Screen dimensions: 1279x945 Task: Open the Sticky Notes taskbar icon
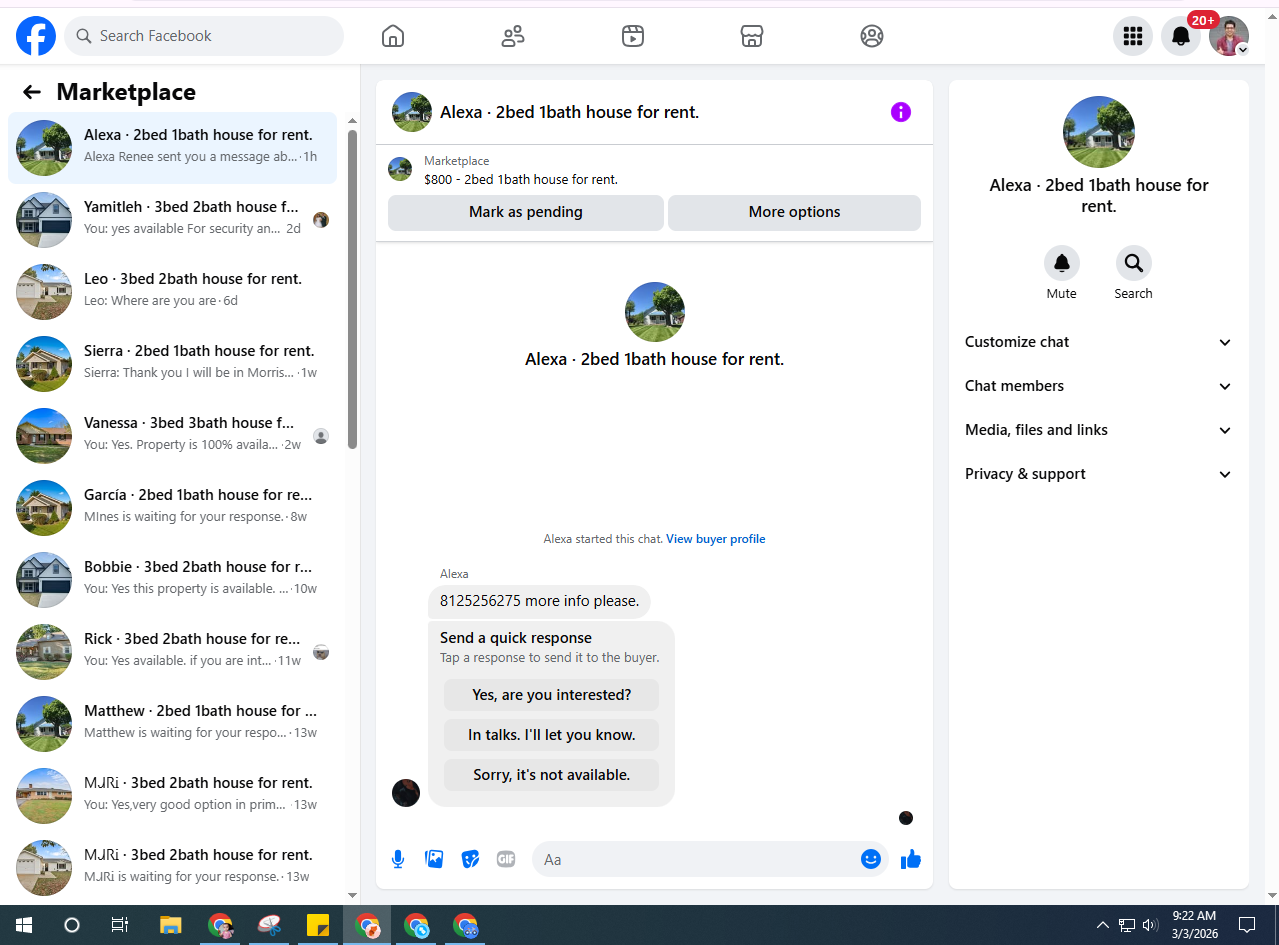click(x=318, y=925)
